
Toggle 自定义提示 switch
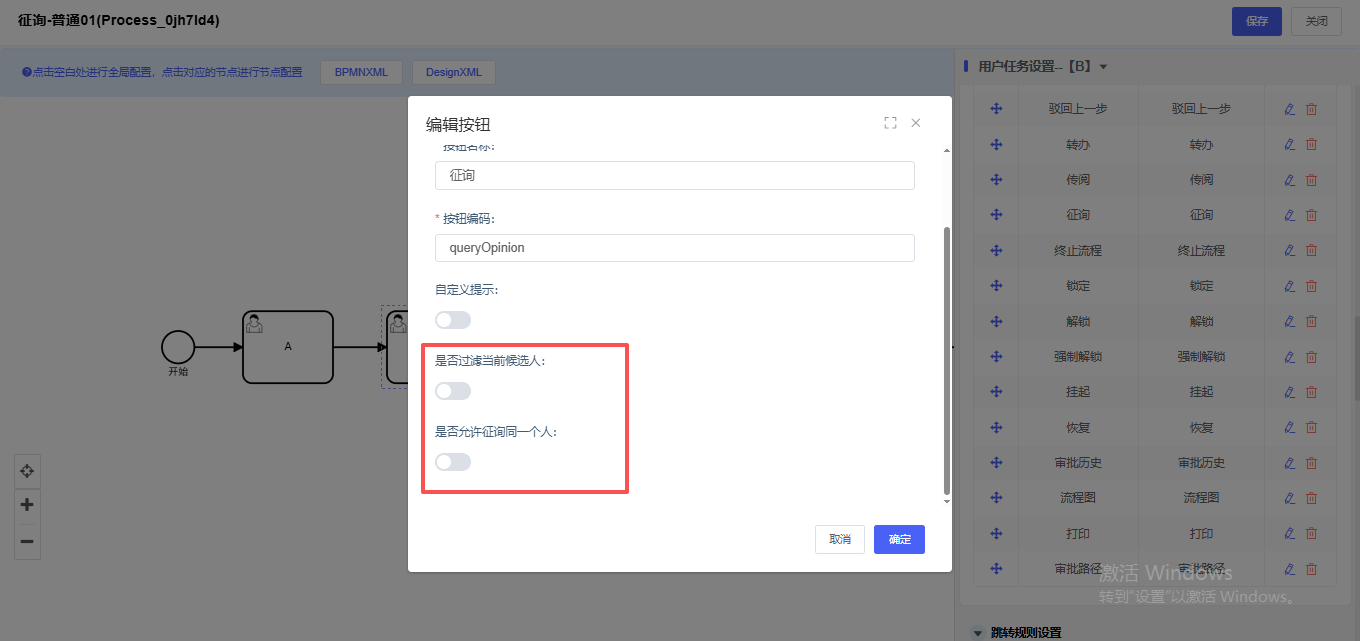453,320
